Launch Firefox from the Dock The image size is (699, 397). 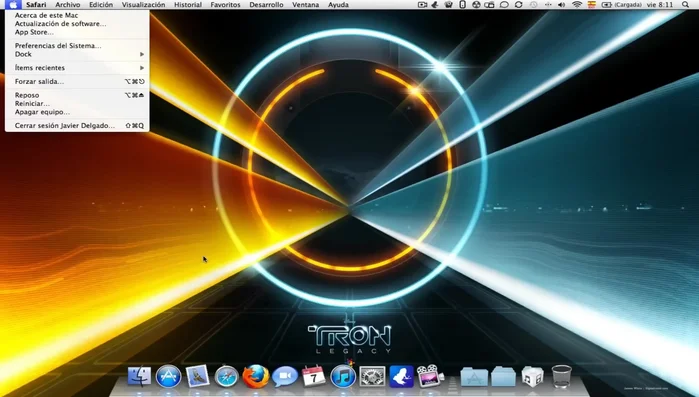[x=255, y=377]
